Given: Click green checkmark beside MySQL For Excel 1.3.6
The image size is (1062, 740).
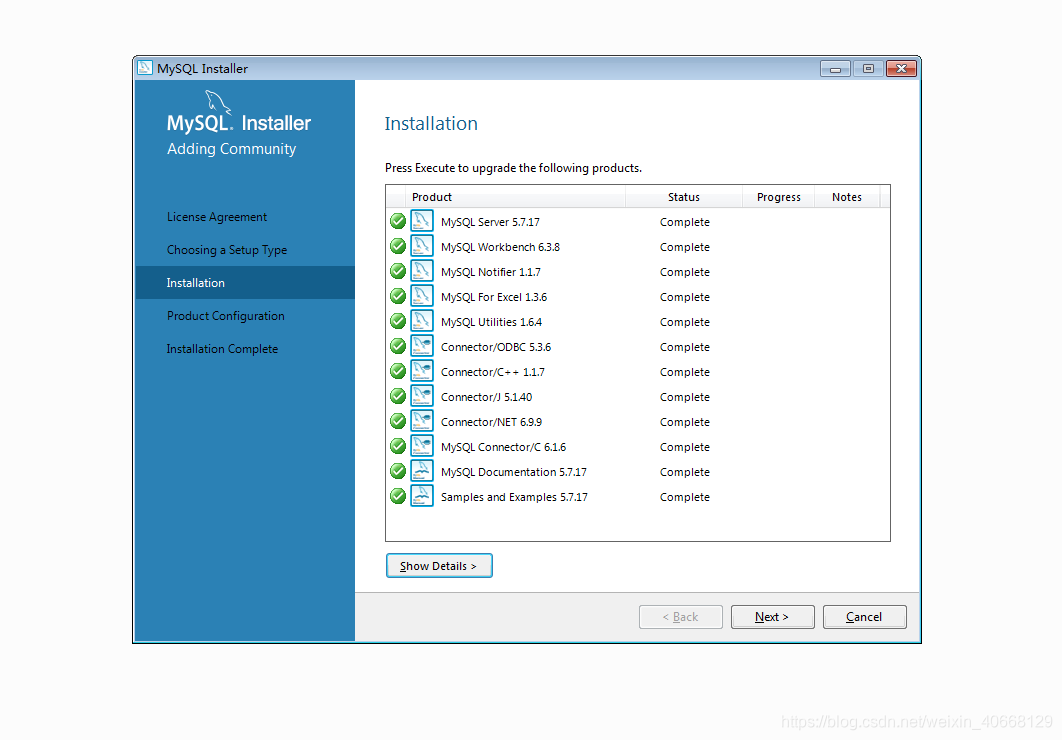Looking at the screenshot, I should click(398, 297).
